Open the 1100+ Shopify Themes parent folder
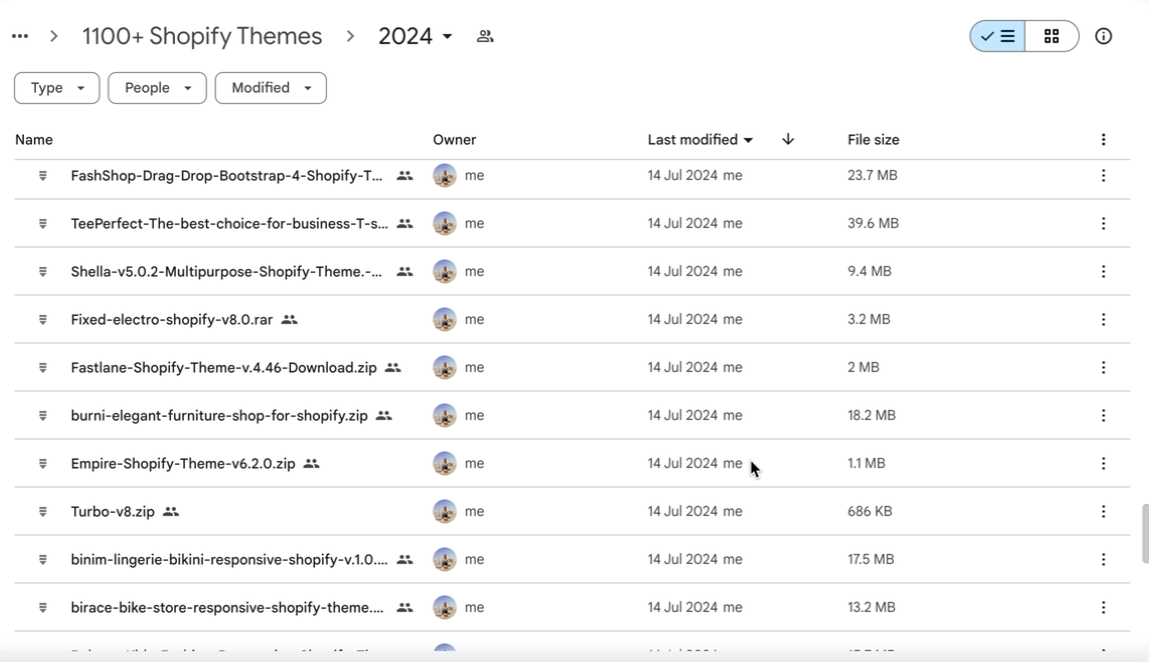This screenshot has height=662, width=1149. pyautogui.click(x=202, y=36)
